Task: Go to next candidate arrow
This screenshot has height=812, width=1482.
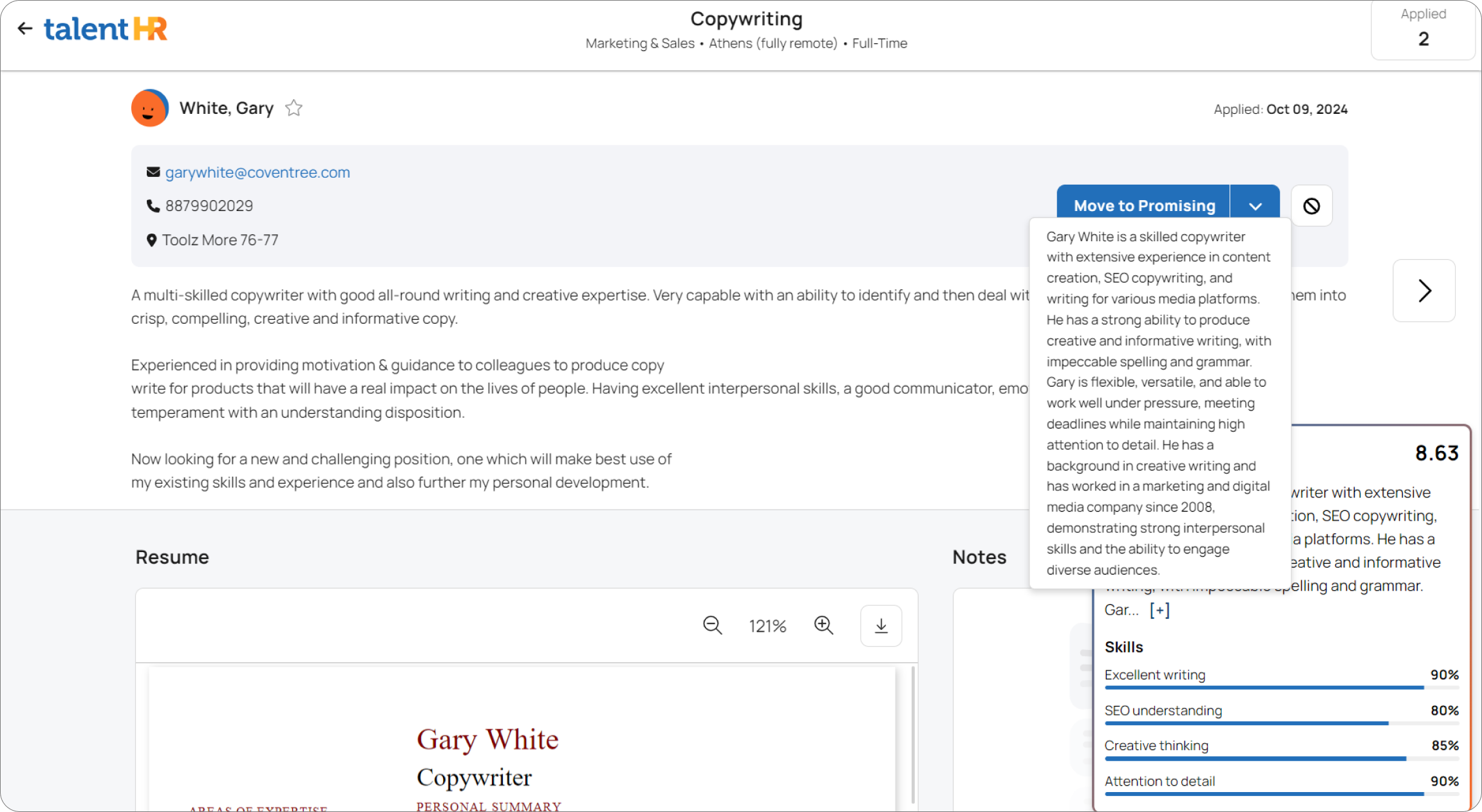Action: 1424,291
